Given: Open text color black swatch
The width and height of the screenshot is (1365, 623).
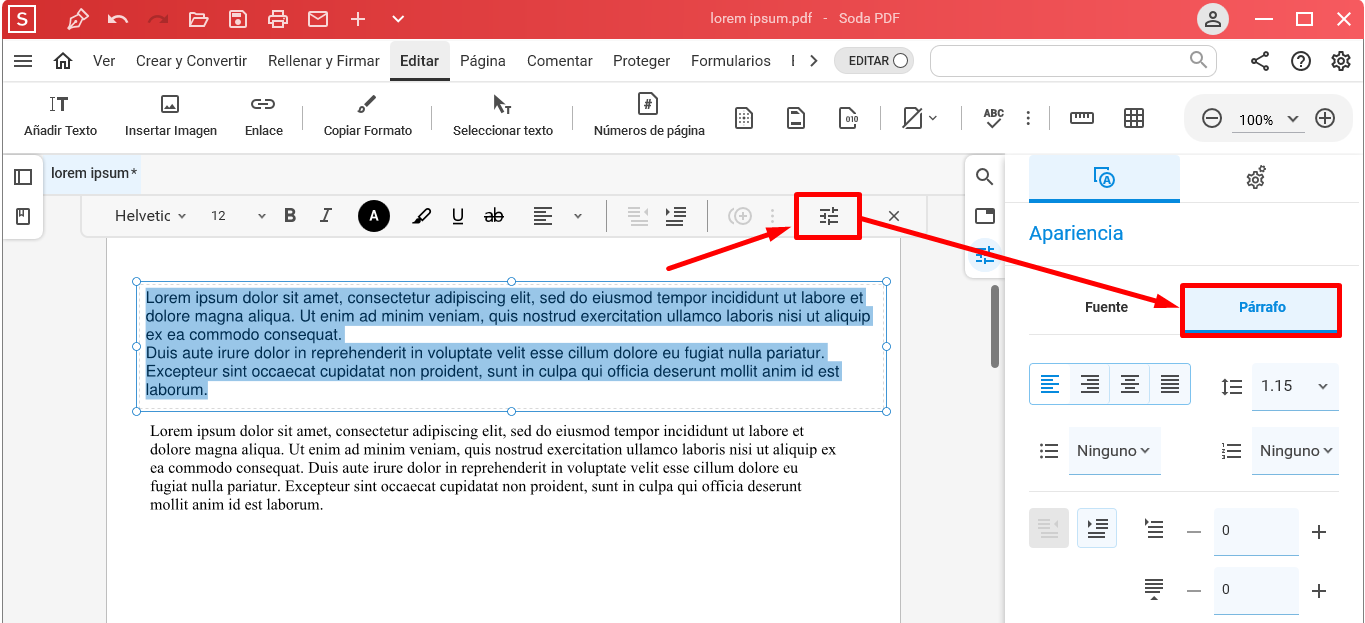Looking at the screenshot, I should pyautogui.click(x=374, y=216).
